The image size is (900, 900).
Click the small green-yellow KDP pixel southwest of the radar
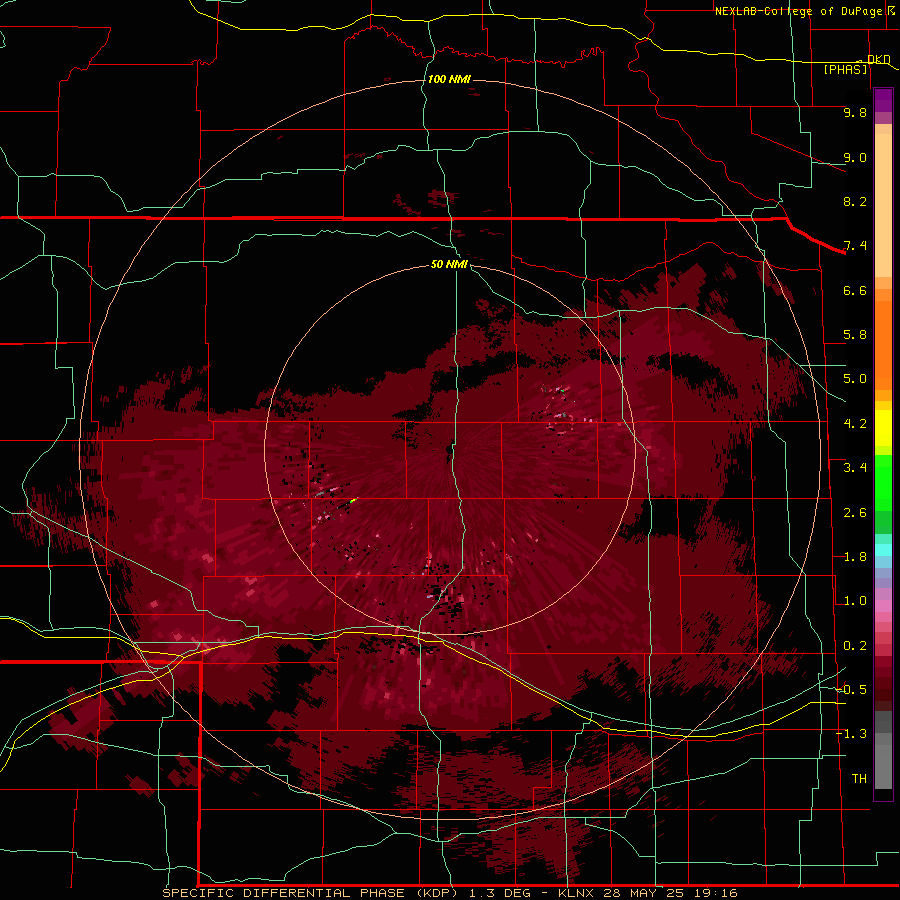point(354,501)
